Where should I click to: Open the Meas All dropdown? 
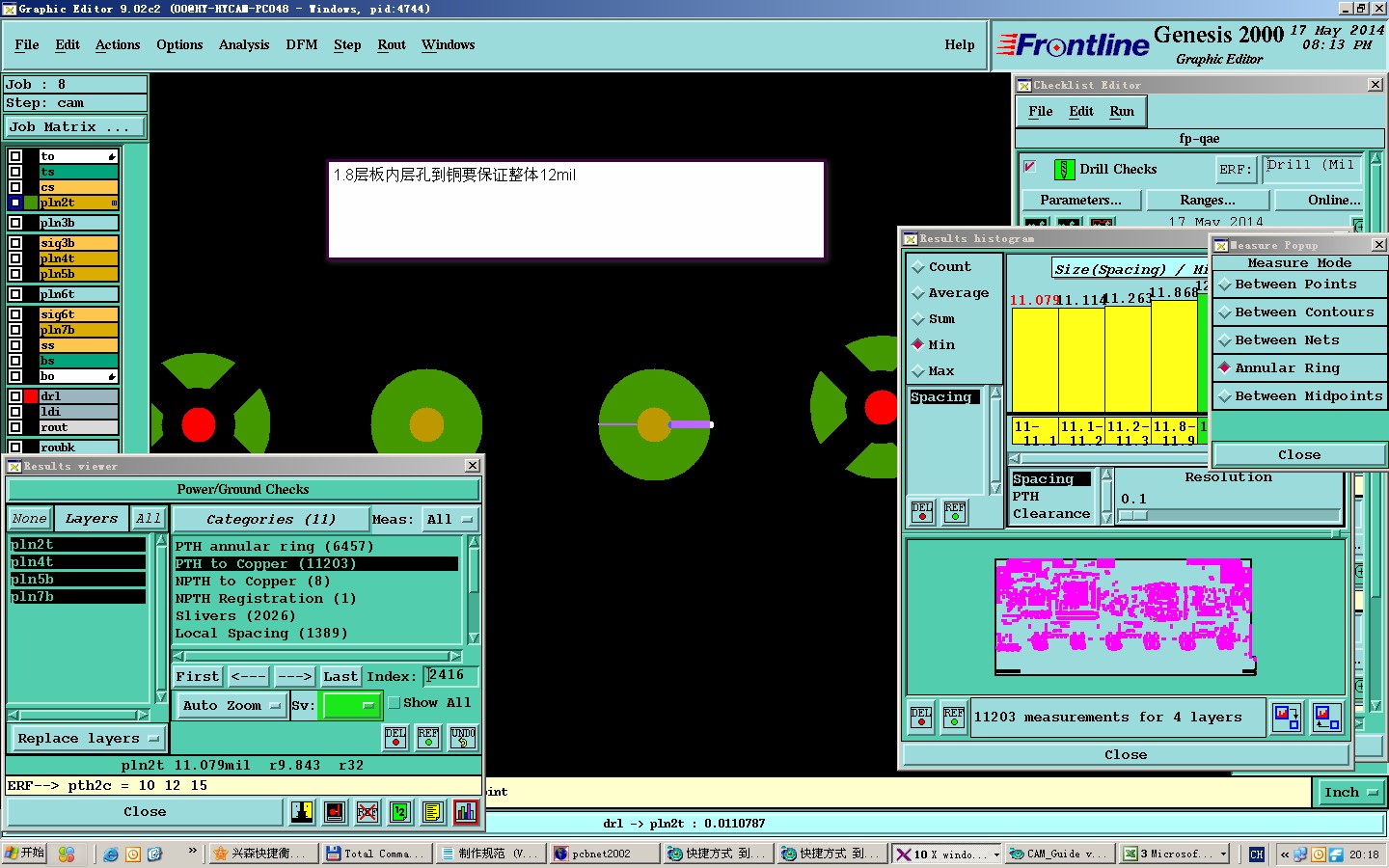click(x=450, y=520)
